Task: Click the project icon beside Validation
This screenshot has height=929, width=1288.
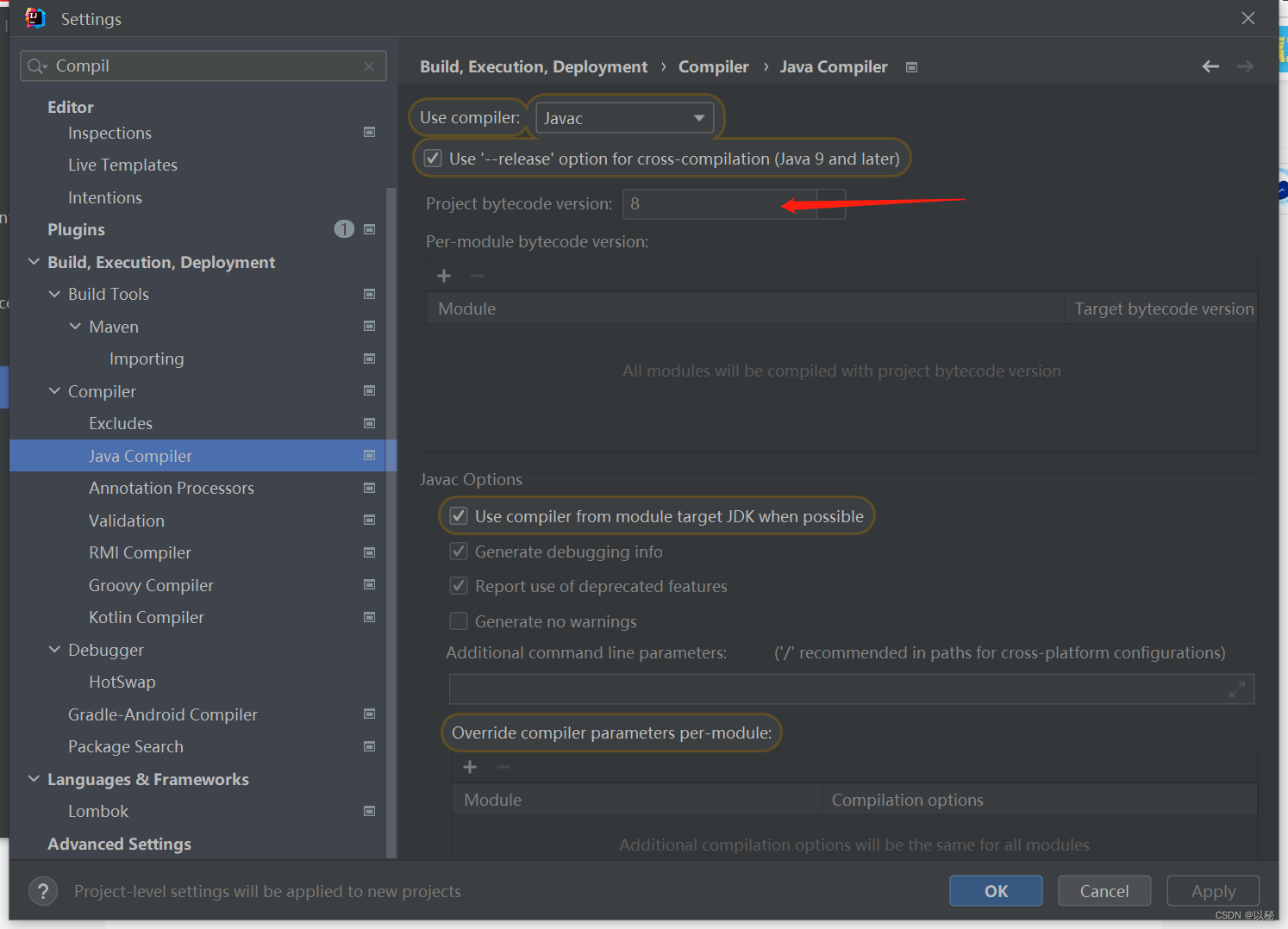Action: coord(369,520)
